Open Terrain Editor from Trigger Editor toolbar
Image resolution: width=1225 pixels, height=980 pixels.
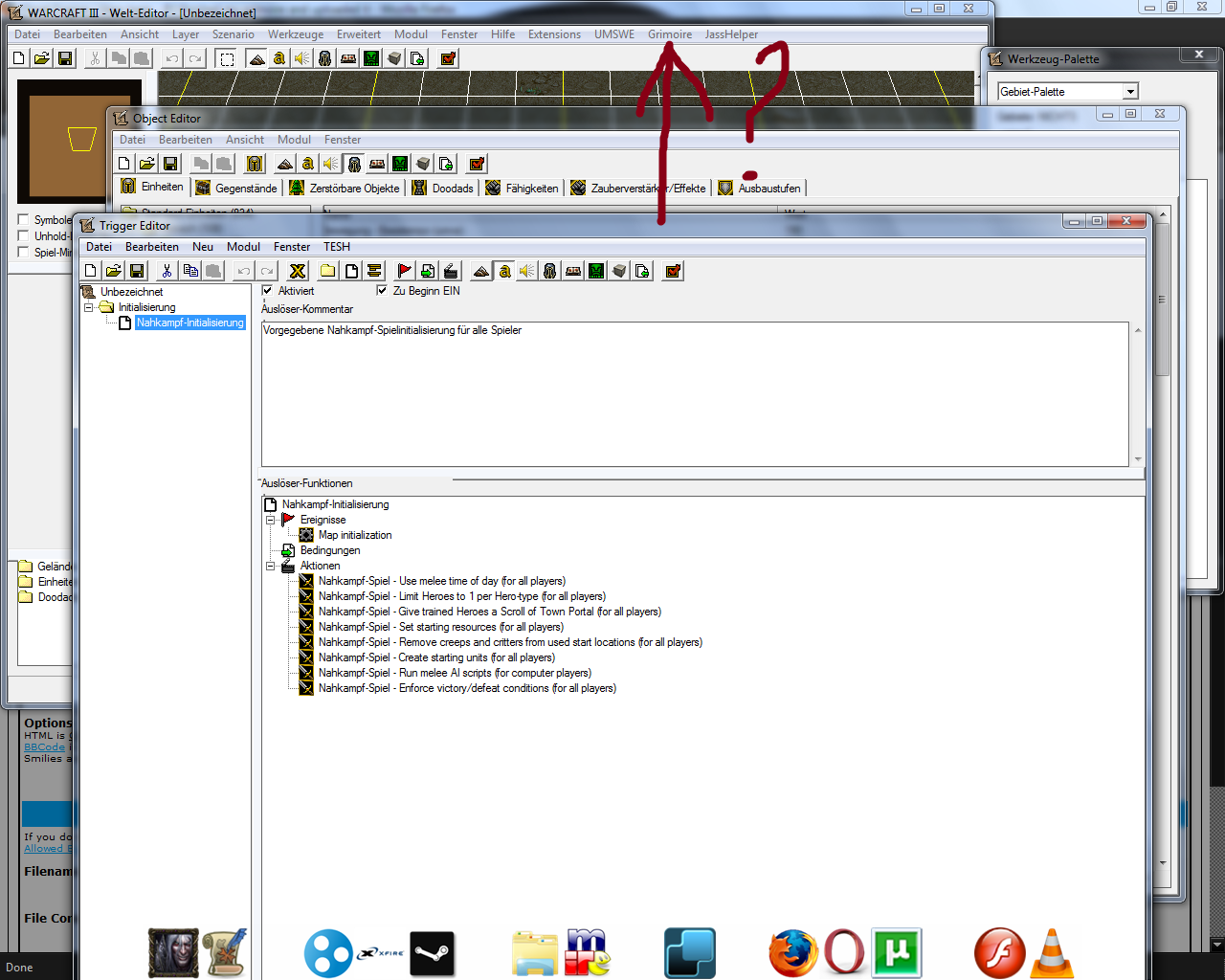point(481,271)
